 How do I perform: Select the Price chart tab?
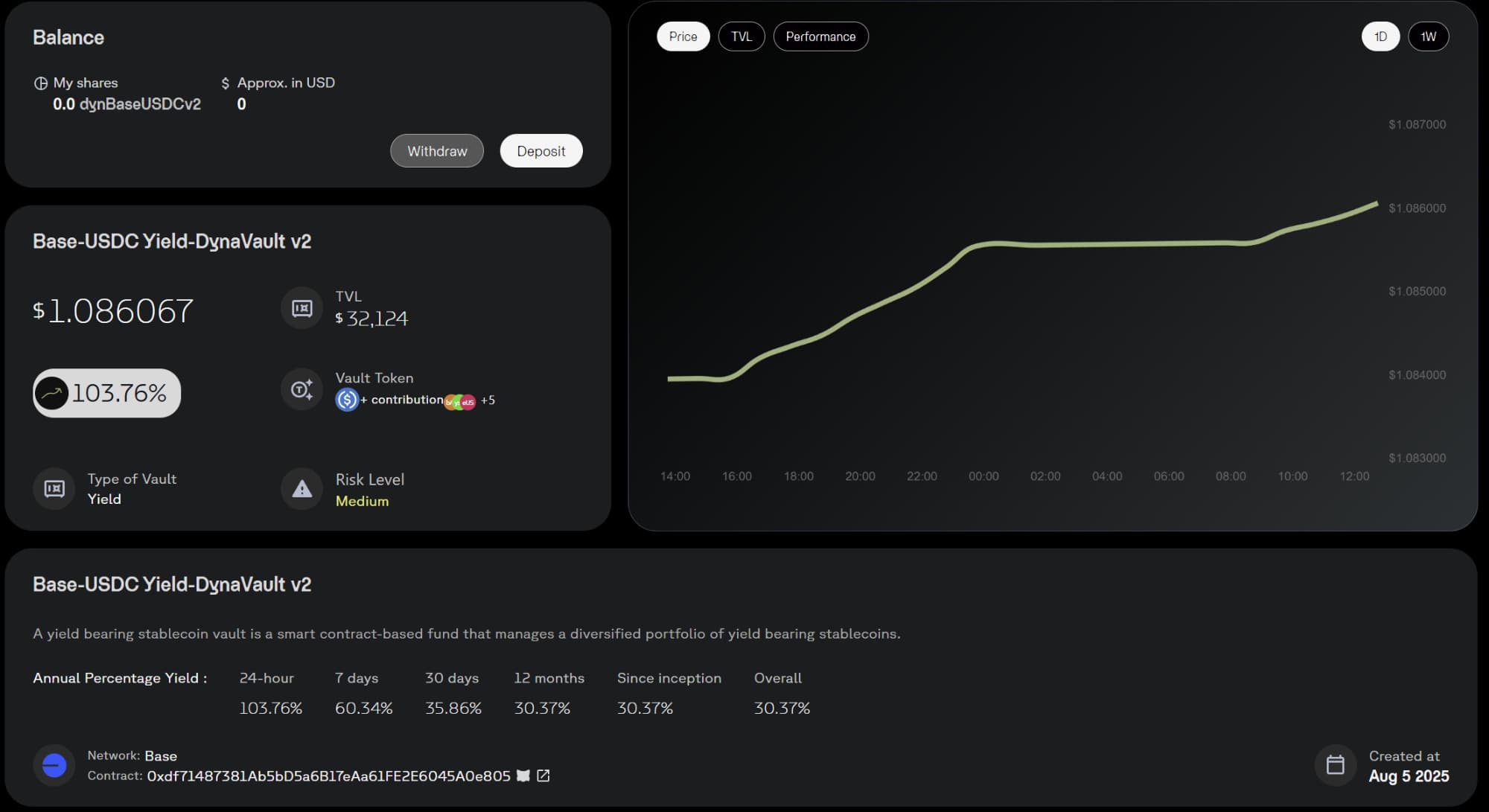[x=683, y=36]
